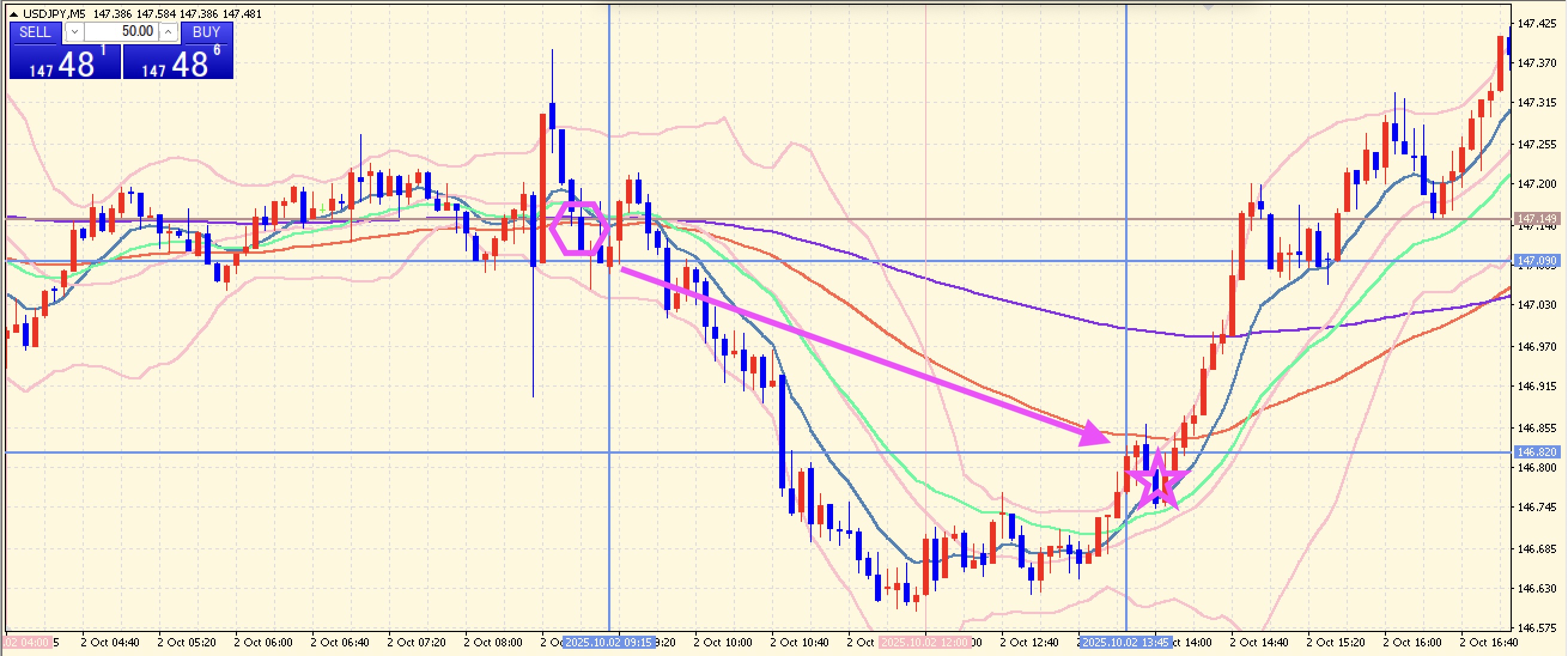Increase trade volume with up arrow
This screenshot has width=1568, height=656.
[168, 32]
